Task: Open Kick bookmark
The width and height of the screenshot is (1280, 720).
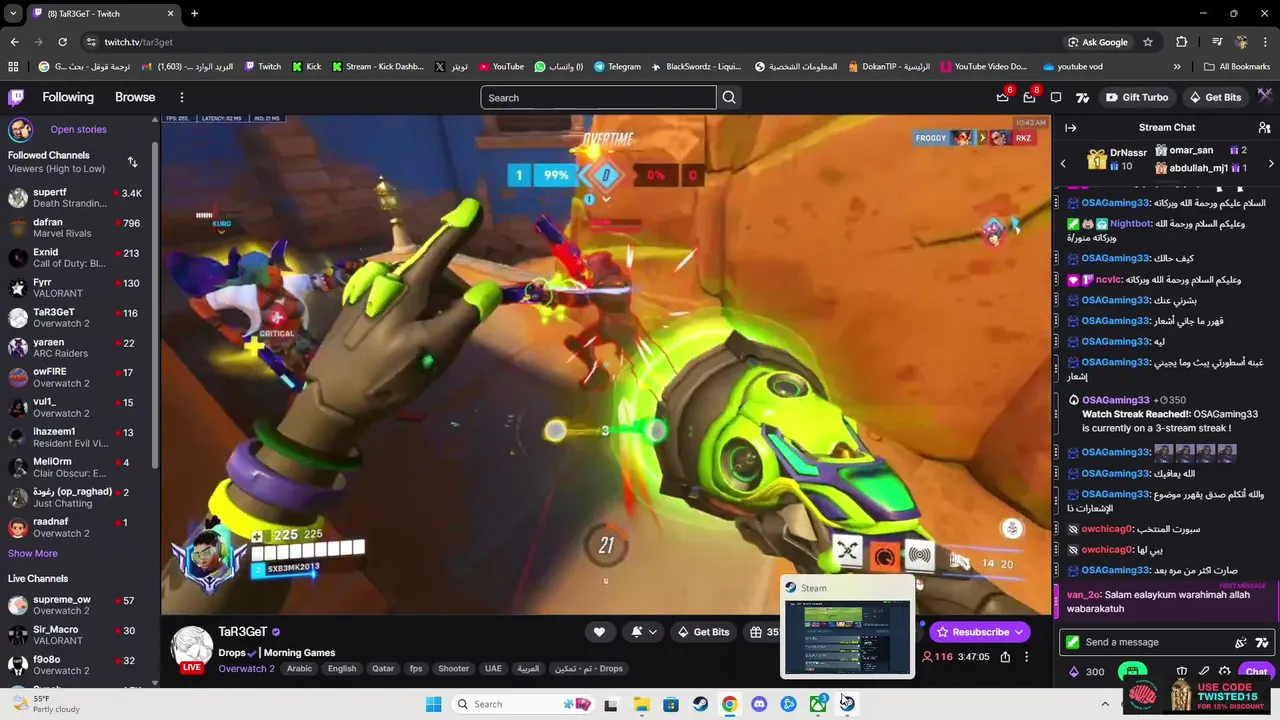Action: pyautogui.click(x=307, y=67)
